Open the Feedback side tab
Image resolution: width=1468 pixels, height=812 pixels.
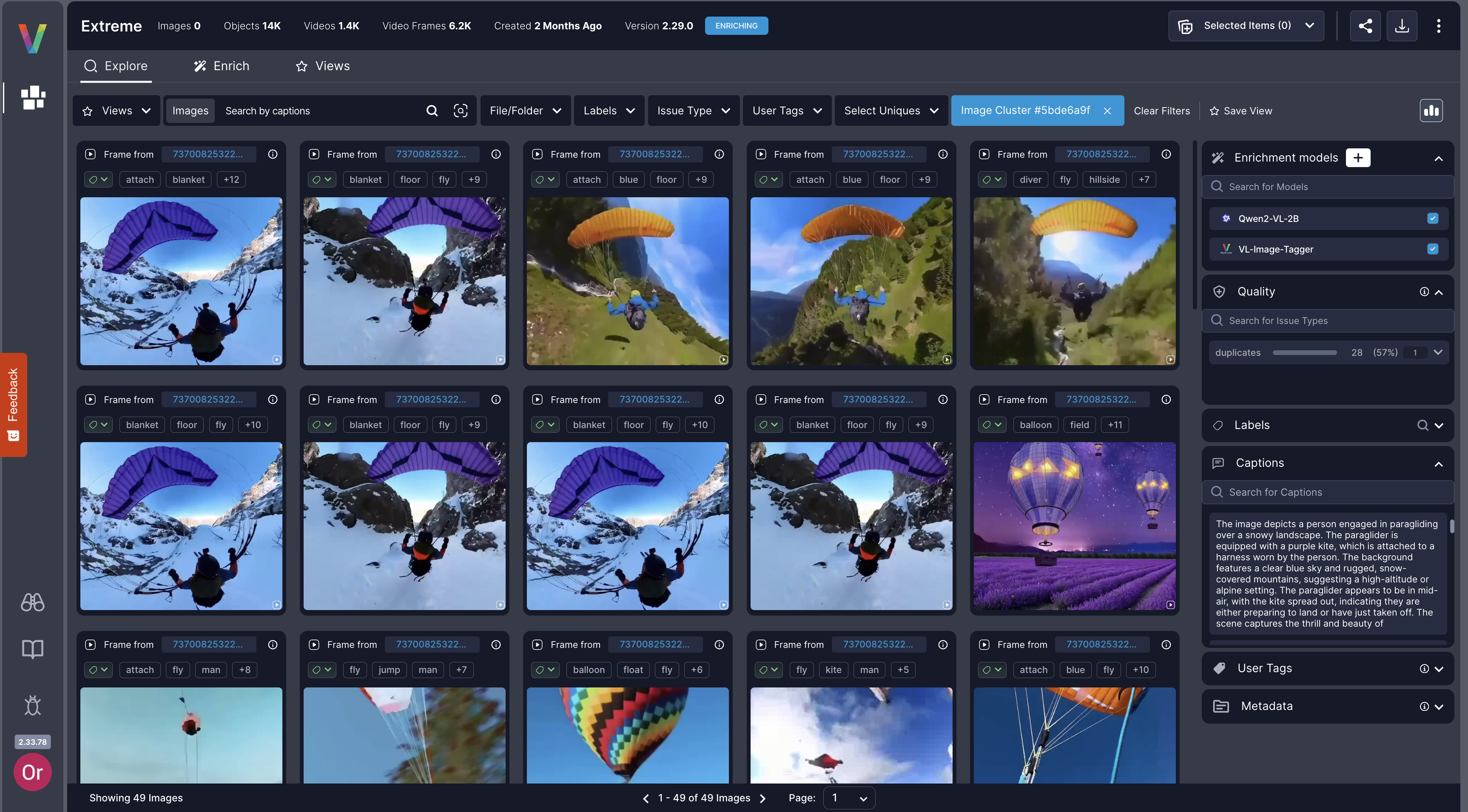tap(13, 404)
